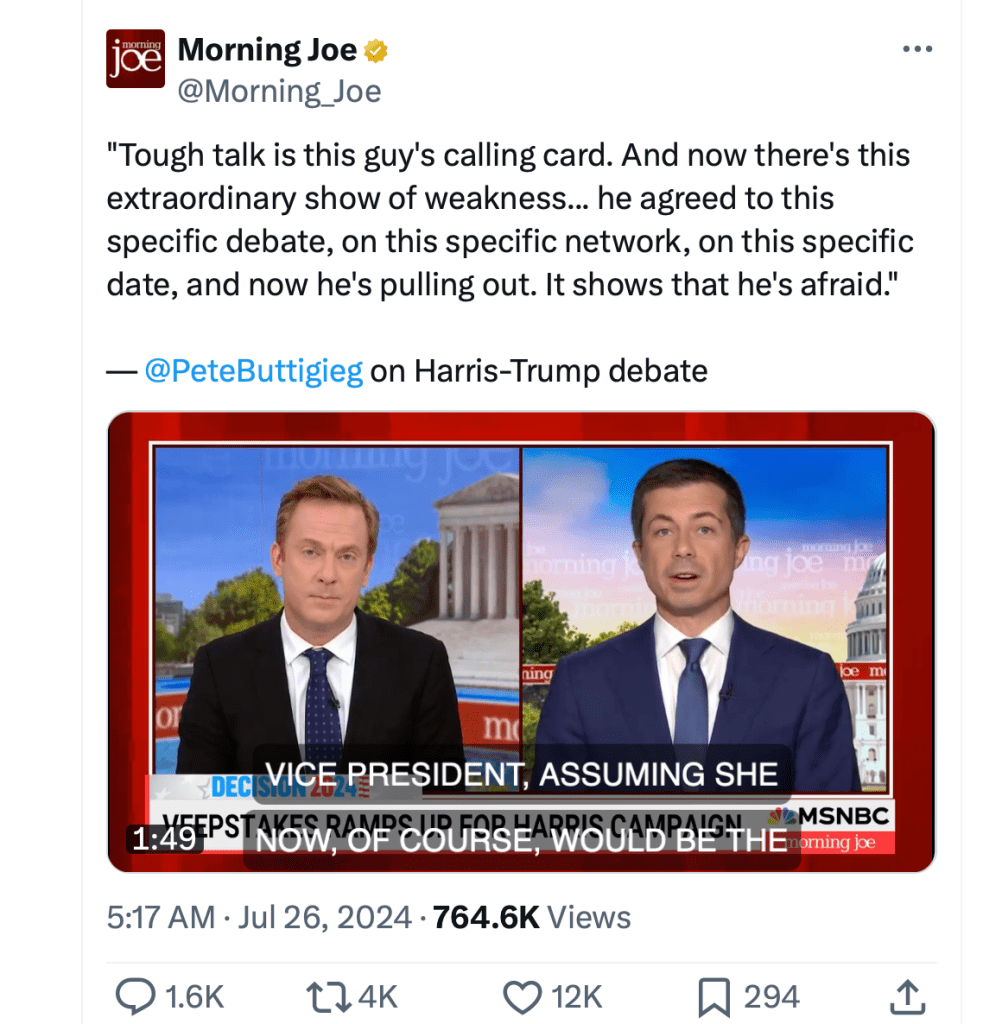Click the 12K likes count

577,996
